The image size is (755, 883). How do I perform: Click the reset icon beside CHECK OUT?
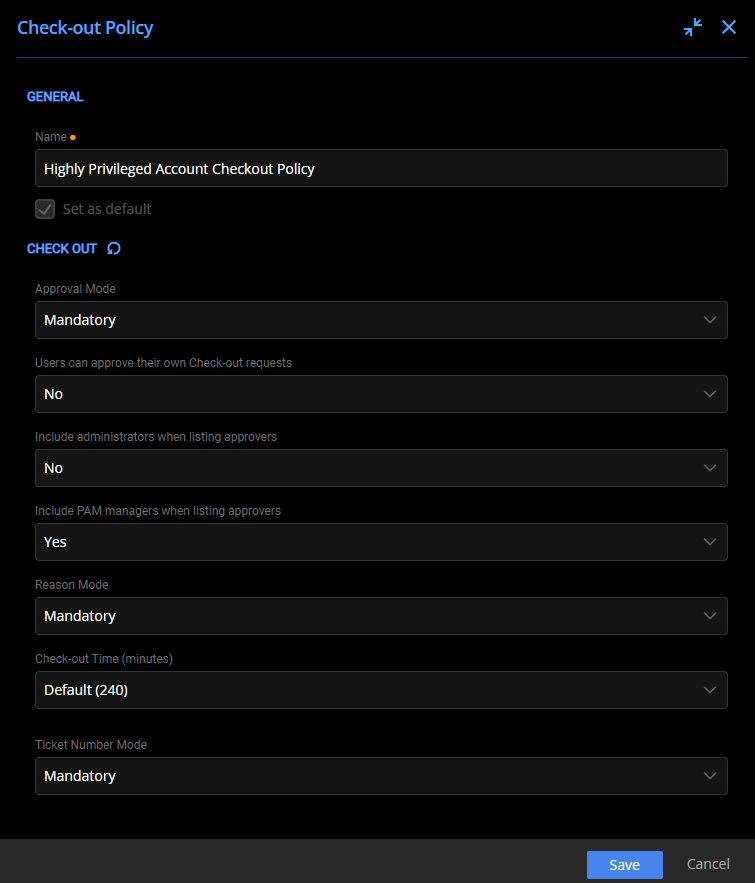point(114,249)
